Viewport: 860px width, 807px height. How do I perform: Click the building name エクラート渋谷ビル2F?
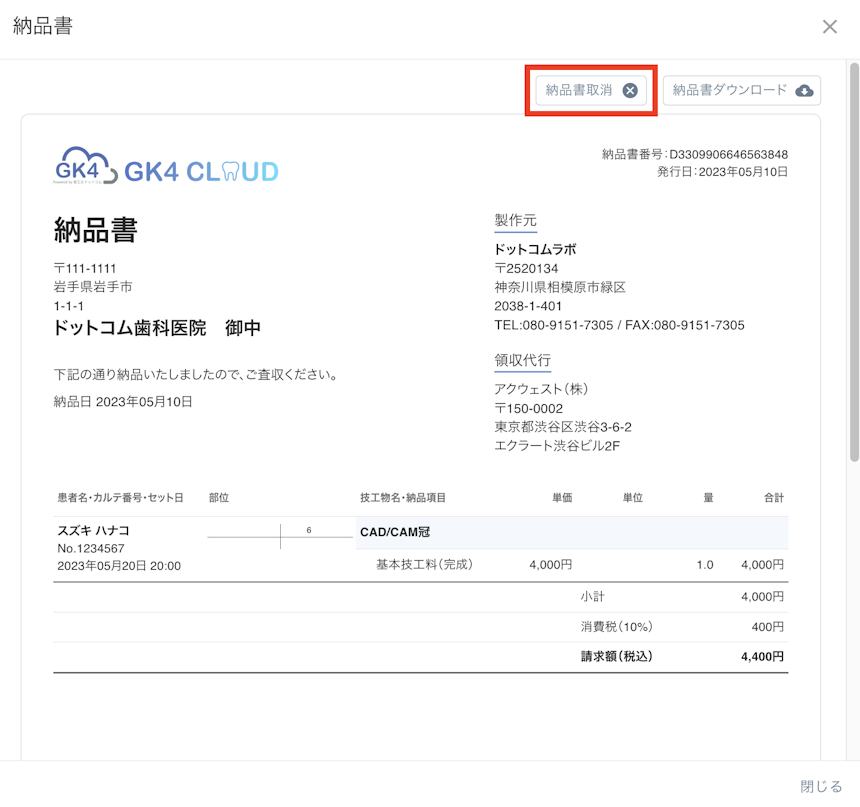(x=557, y=445)
